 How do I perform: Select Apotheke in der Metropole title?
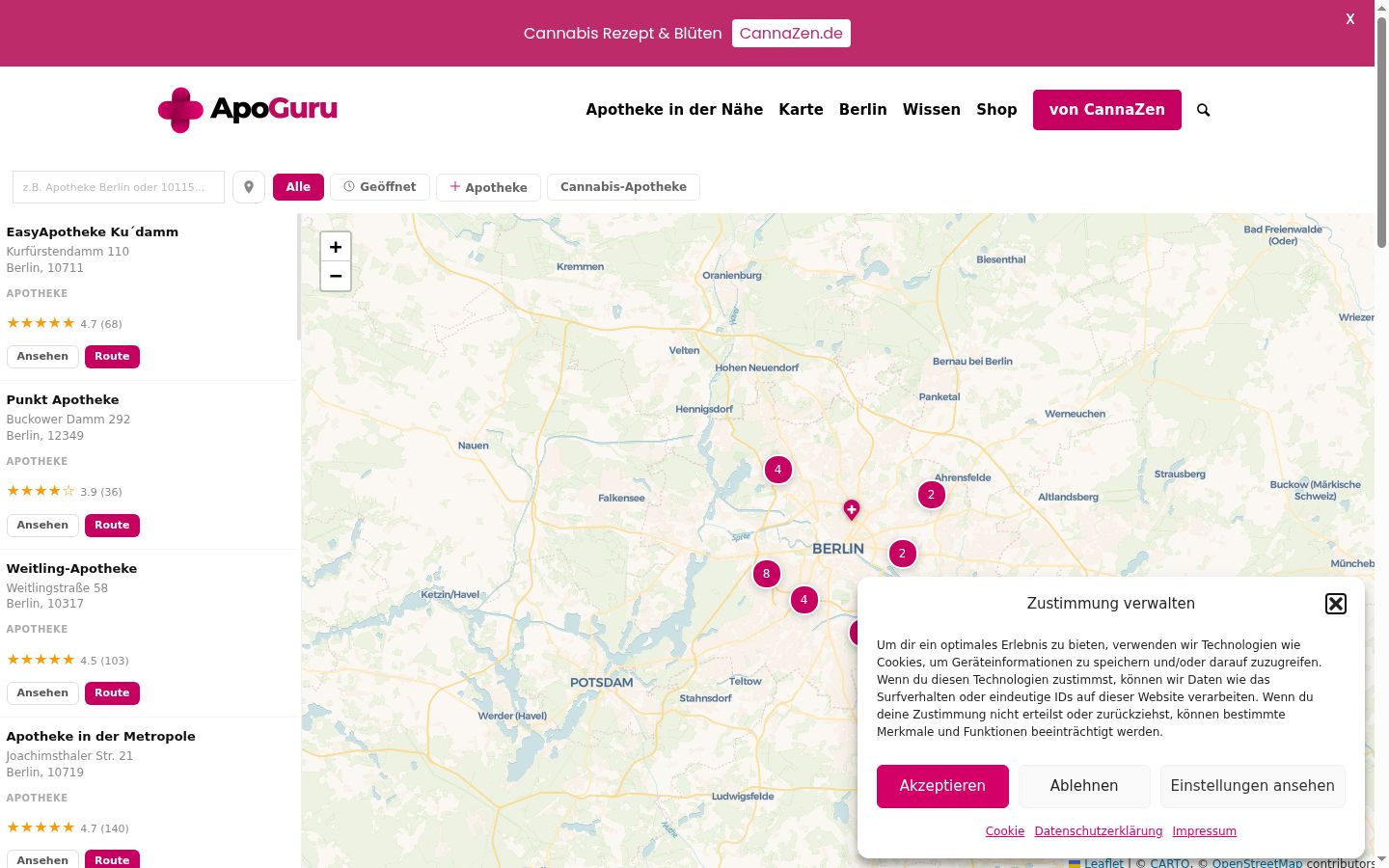click(101, 737)
